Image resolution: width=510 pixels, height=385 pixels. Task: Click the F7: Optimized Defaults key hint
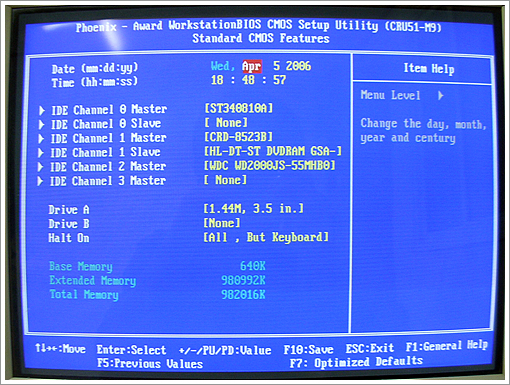tap(356, 362)
